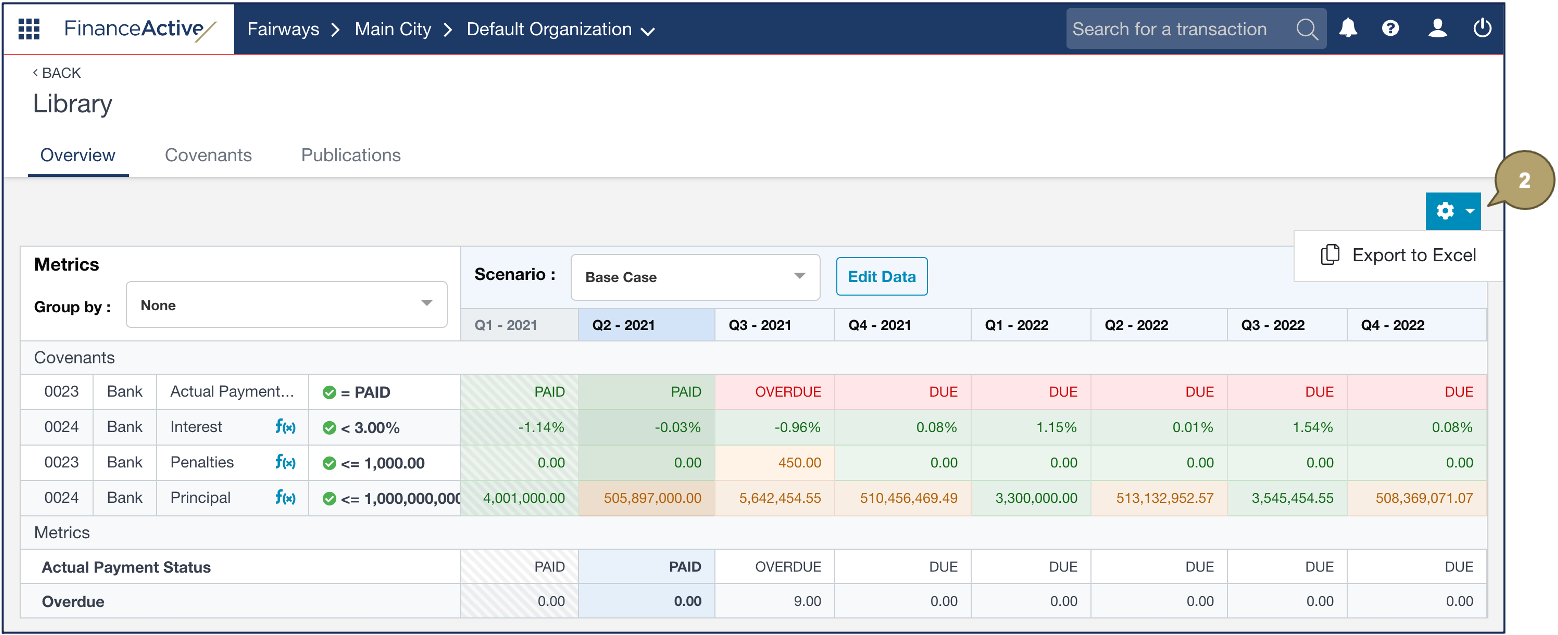This screenshot has height=635, width=1558.
Task: Select Export to Excel menu option
Action: click(1399, 255)
